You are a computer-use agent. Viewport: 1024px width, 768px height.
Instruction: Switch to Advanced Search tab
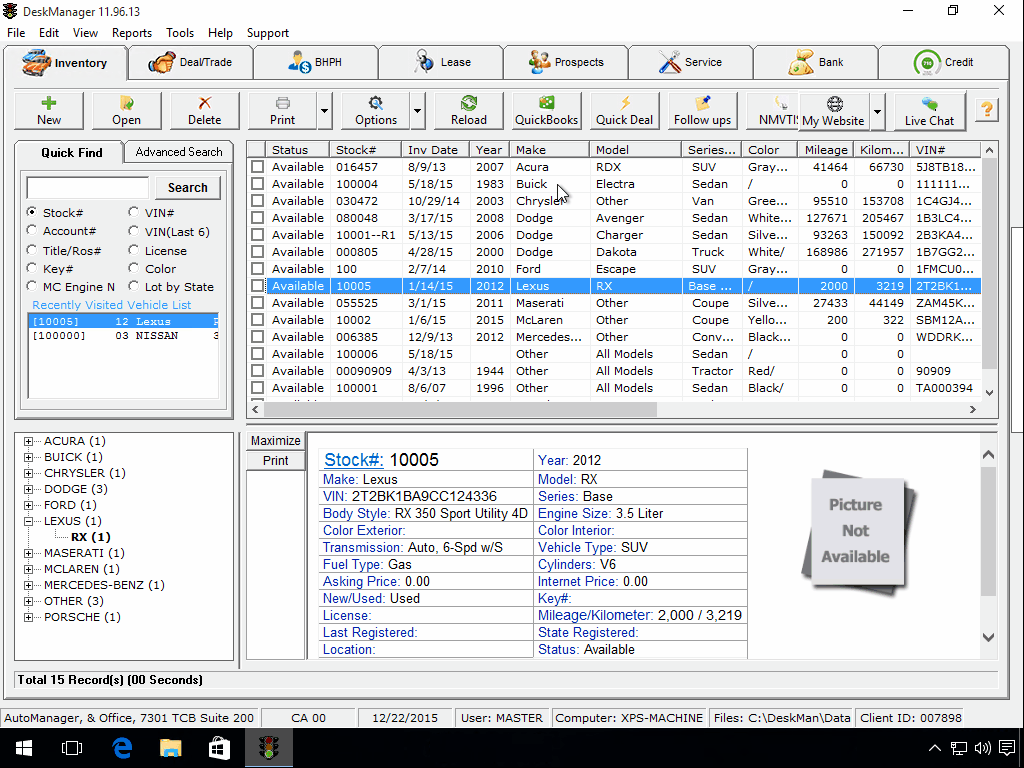coord(179,152)
